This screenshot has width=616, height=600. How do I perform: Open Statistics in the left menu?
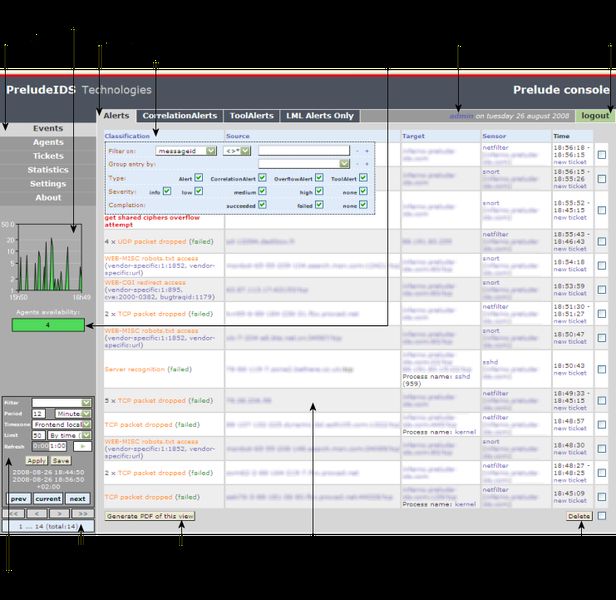(48, 170)
